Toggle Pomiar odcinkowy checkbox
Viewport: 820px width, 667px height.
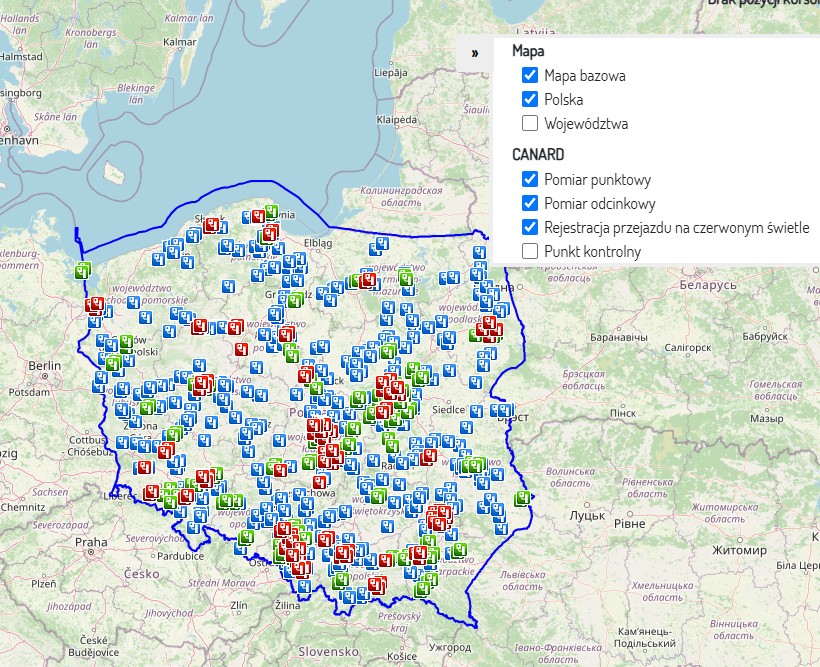[530, 204]
